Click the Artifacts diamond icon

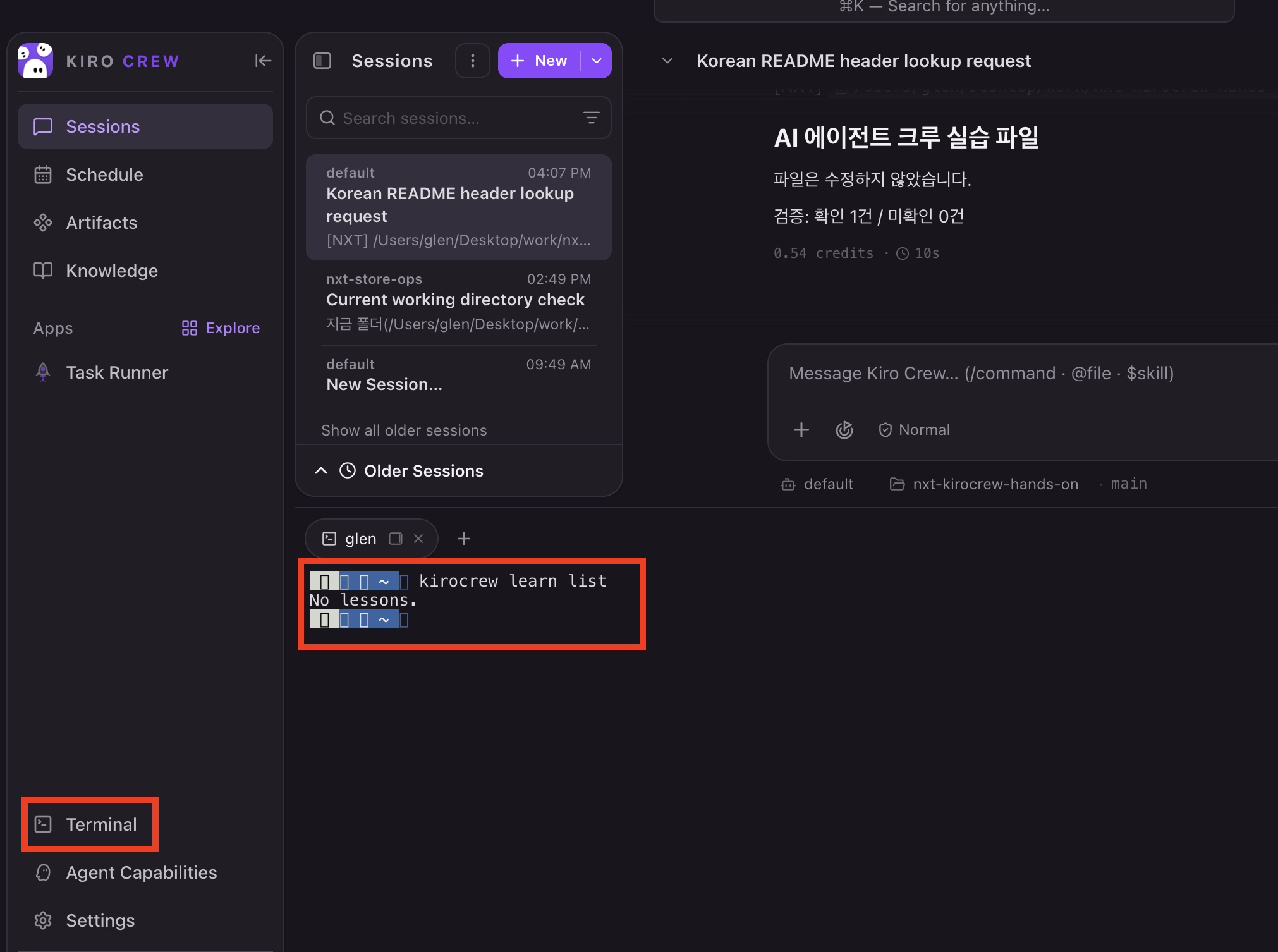click(43, 223)
